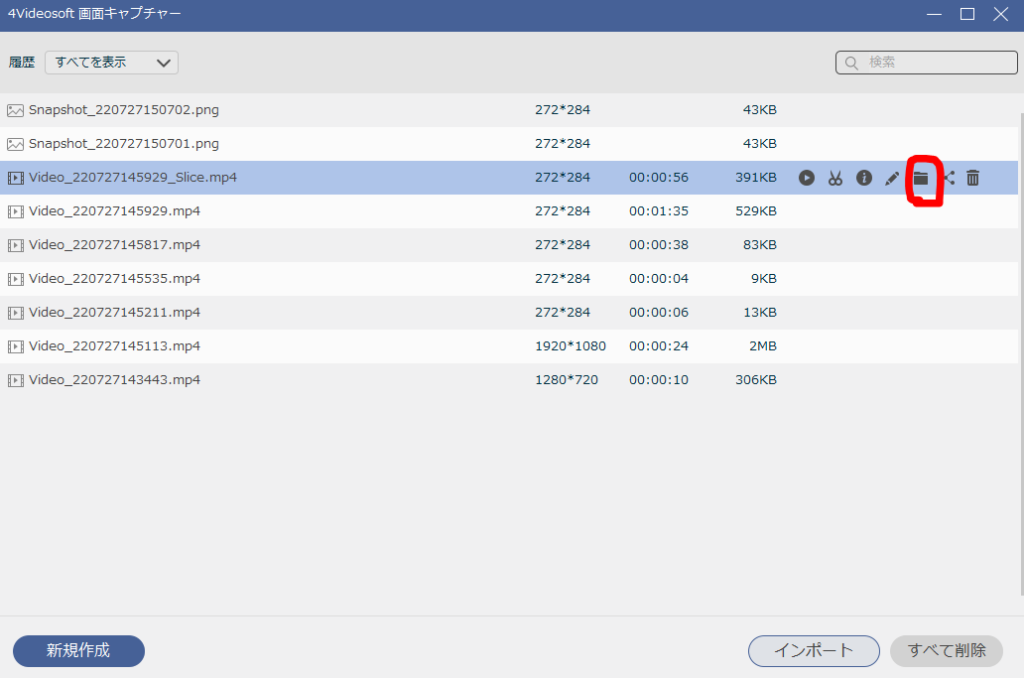Click the scissors trim icon
Viewport: 1024px width, 678px height.
pyautogui.click(x=835, y=178)
